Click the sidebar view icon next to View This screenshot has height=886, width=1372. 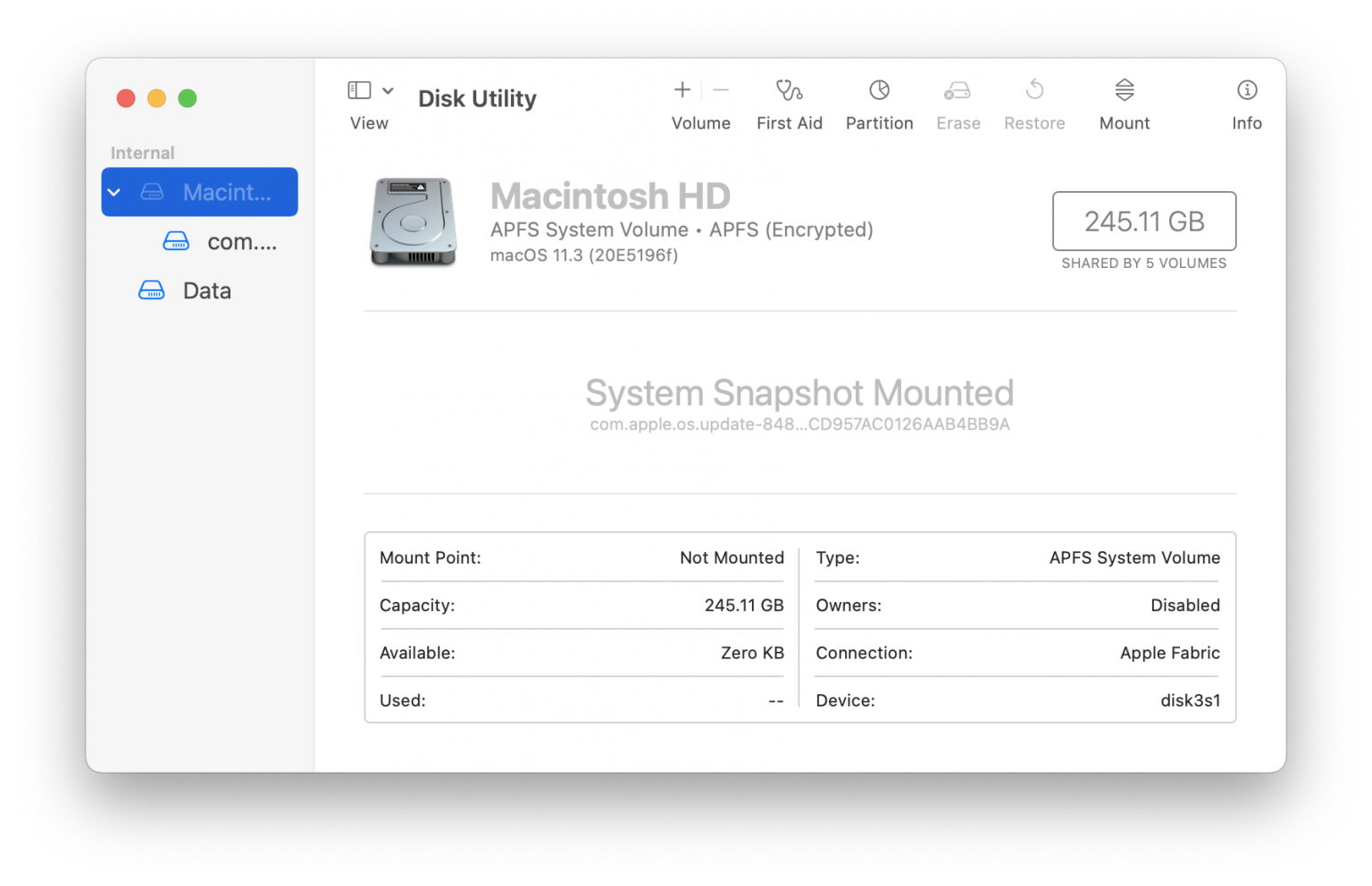(358, 89)
